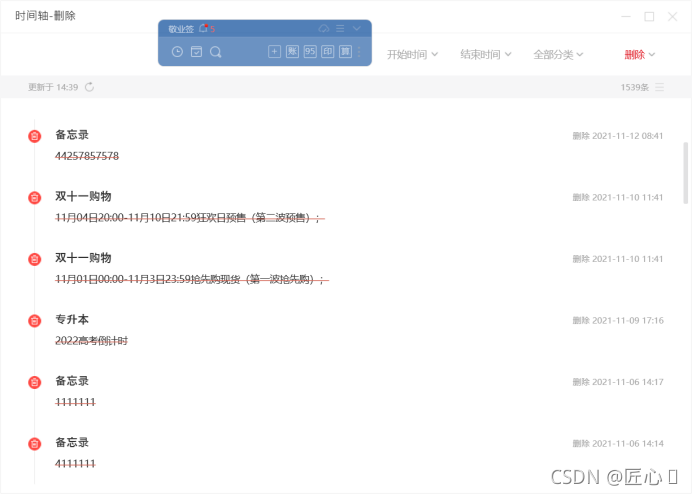Image resolution: width=693 pixels, height=495 pixels.
Task: Click the struck-through text 1111111
Action: [x=75, y=402]
